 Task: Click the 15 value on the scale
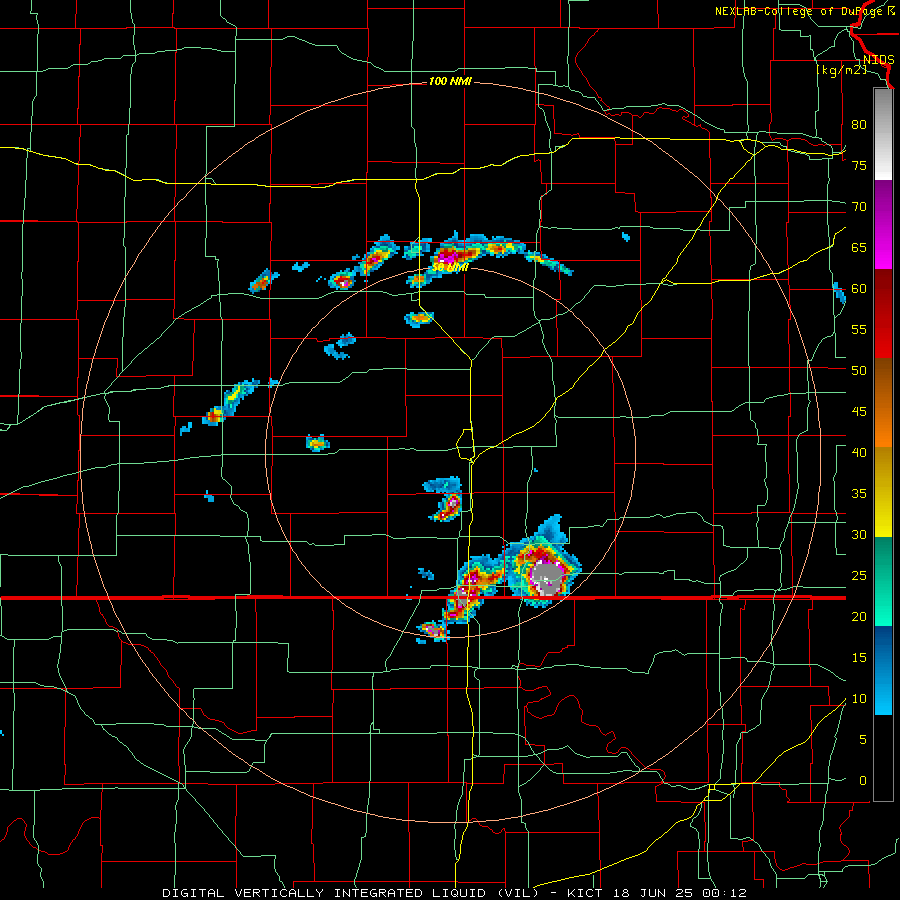(x=859, y=658)
